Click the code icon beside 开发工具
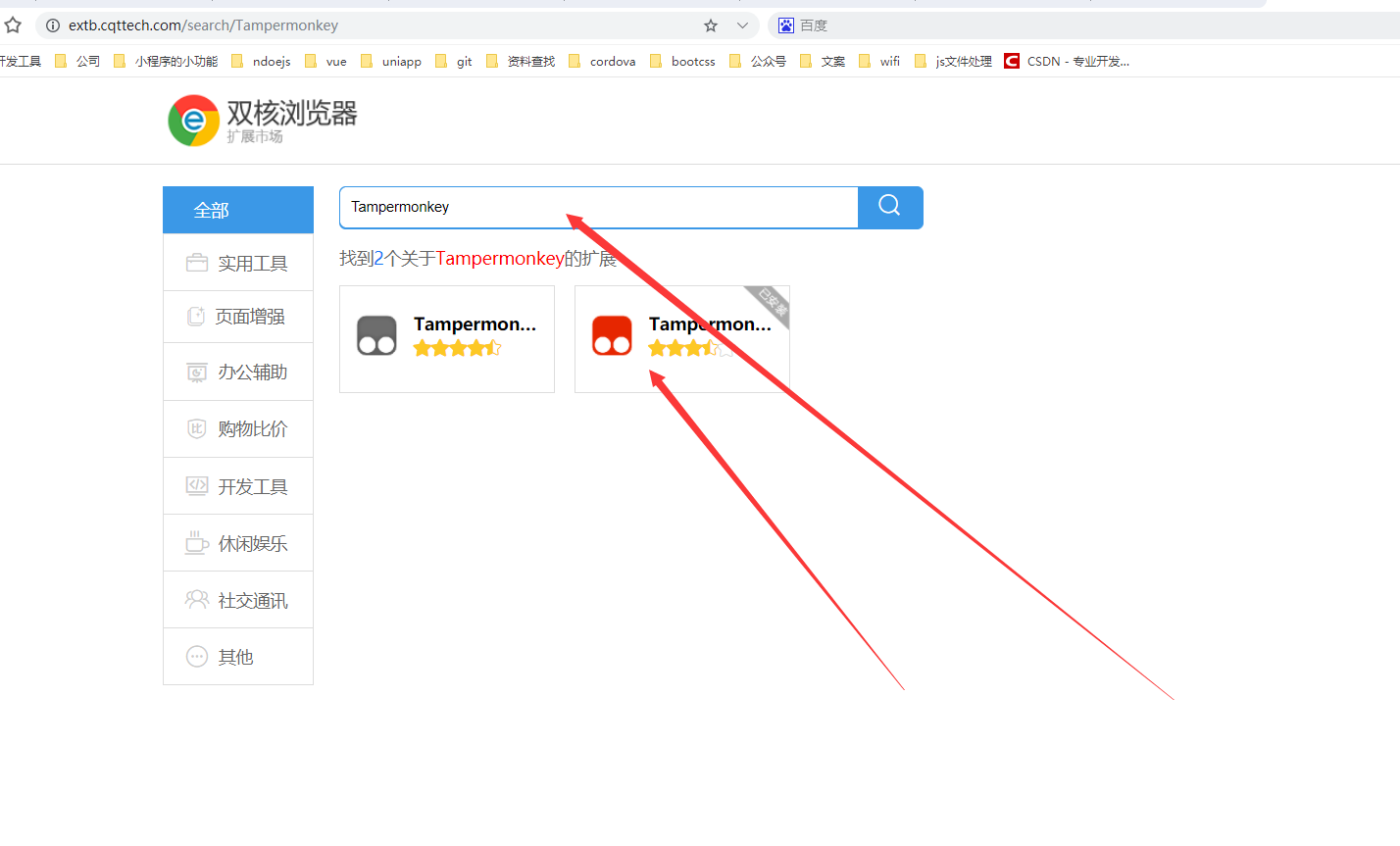Viewport: 1400px width, 846px height. coord(197,485)
